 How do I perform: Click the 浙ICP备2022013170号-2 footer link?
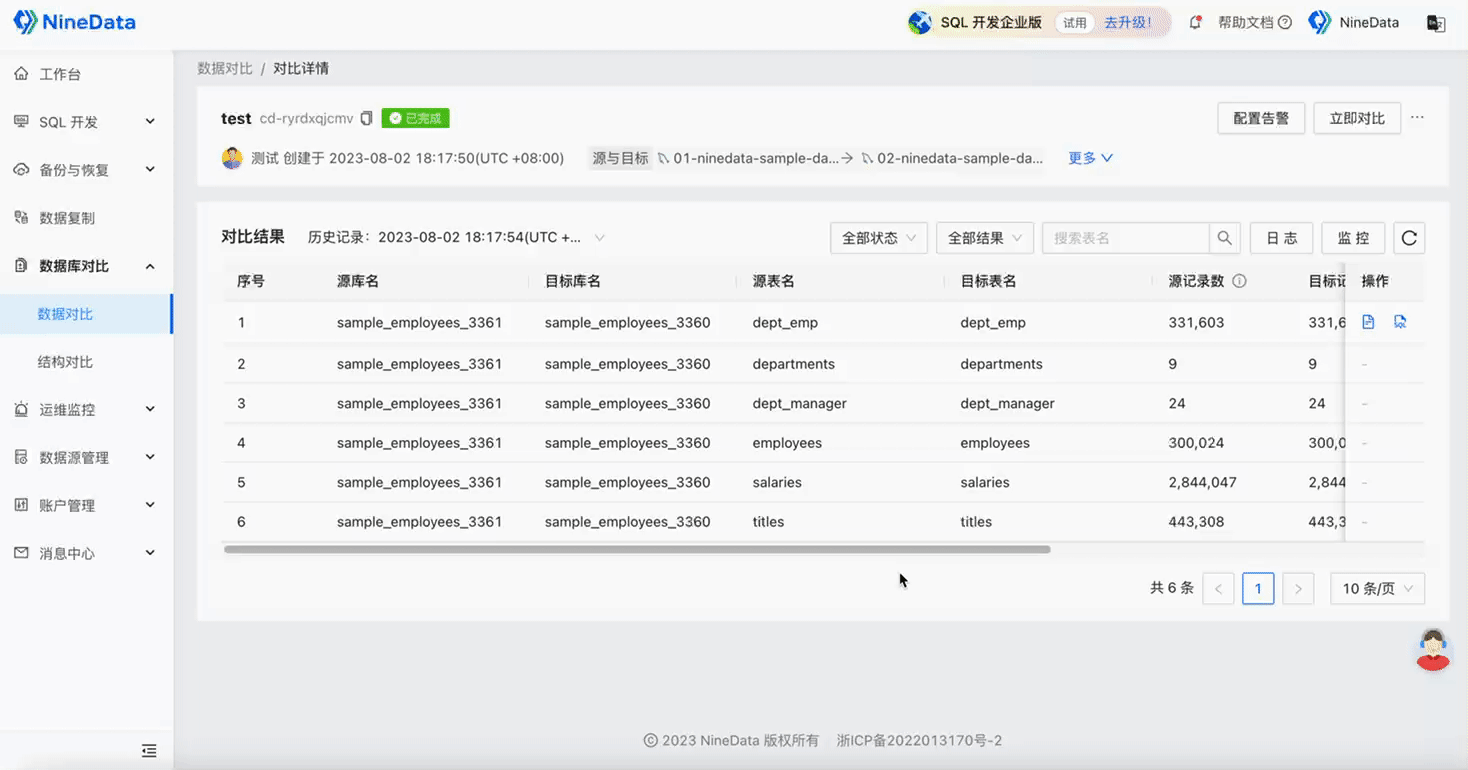(x=919, y=741)
